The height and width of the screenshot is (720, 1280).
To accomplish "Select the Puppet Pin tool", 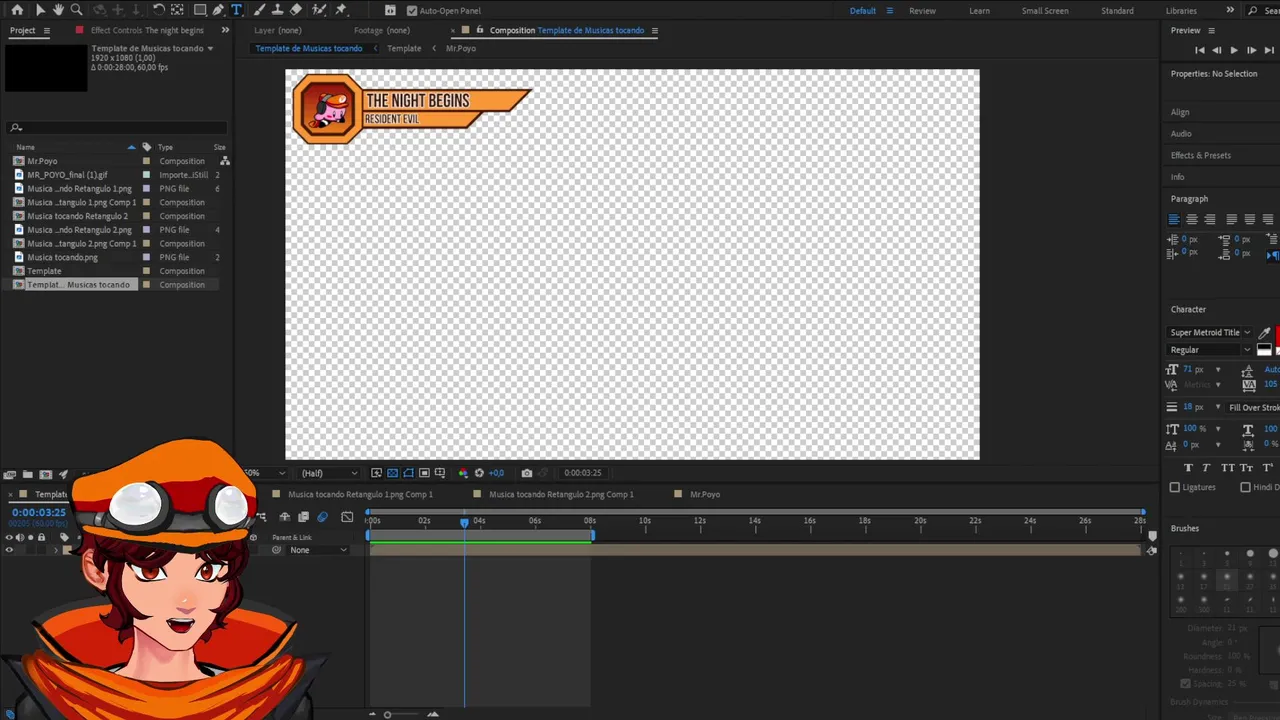I will (341, 10).
